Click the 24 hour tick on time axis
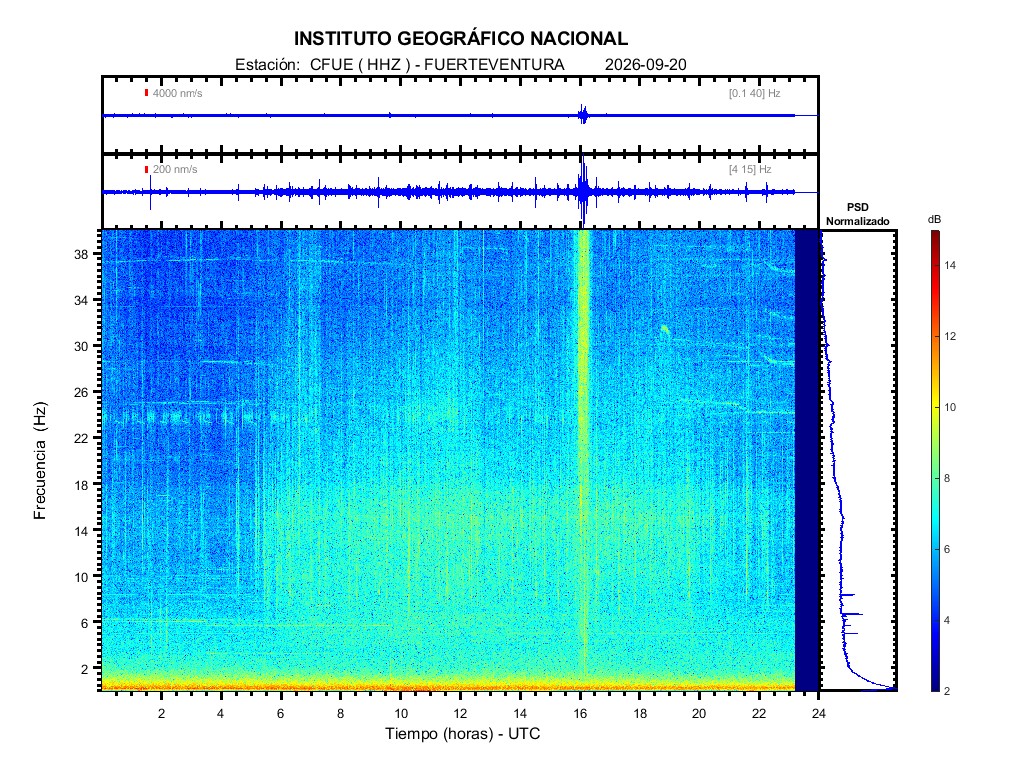 tap(818, 713)
